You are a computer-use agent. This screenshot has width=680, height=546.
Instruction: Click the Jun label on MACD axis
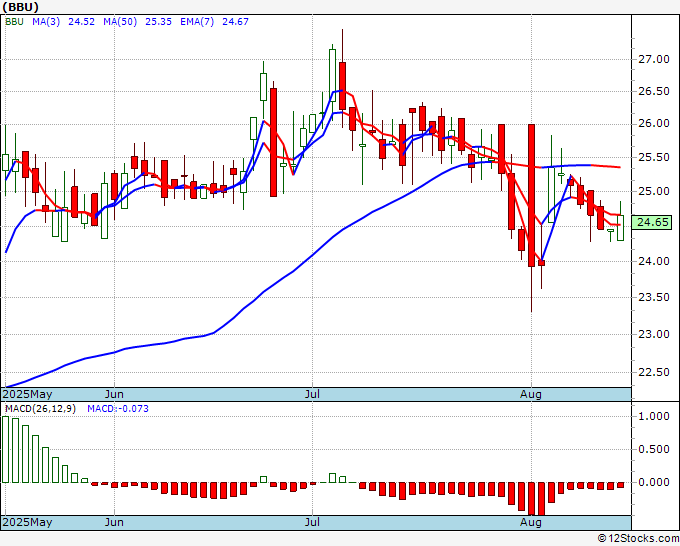(114, 522)
